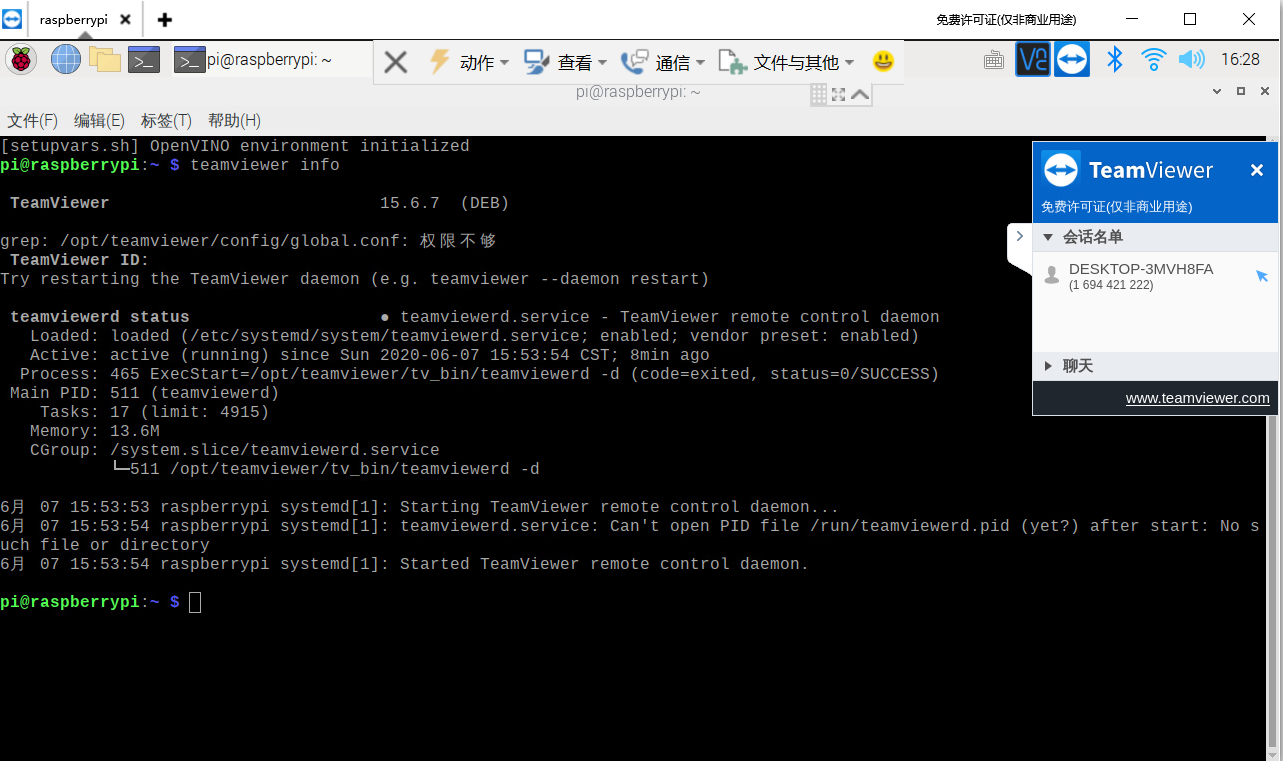Click the clock showing 16:28
Viewport: 1283px width, 761px height.
pos(1240,60)
